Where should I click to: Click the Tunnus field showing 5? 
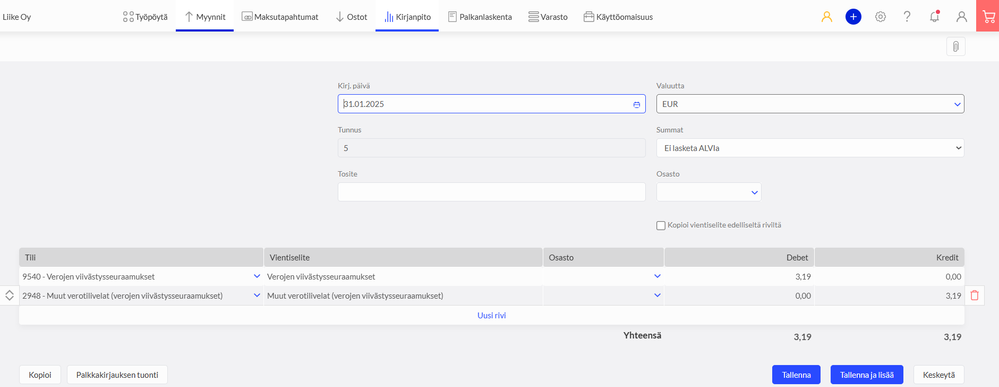[491, 148]
